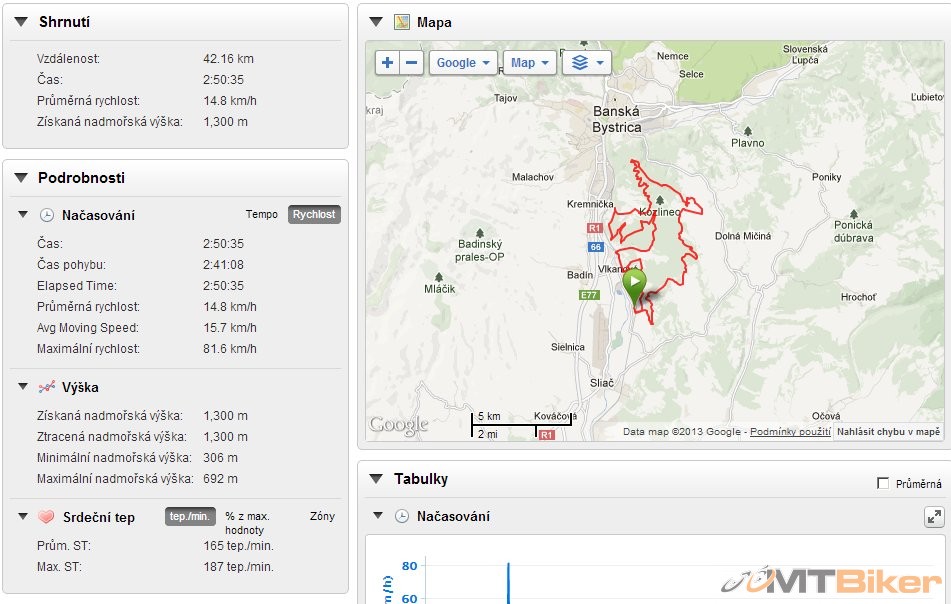Image resolution: width=951 pixels, height=604 pixels.
Task: Click the elevation icon beside Výška
Action: (46, 387)
